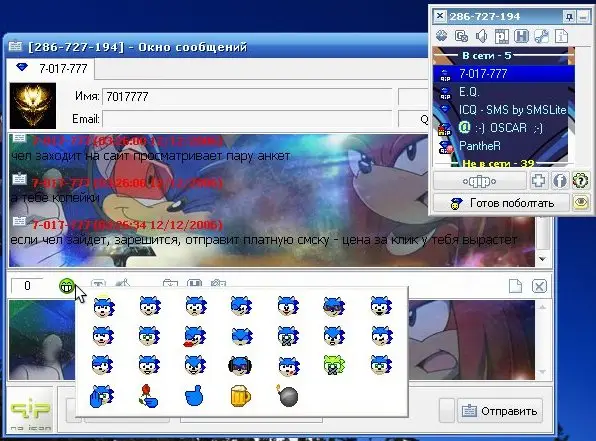Open history with the H icon
596x441 pixels.
[x=522, y=36]
